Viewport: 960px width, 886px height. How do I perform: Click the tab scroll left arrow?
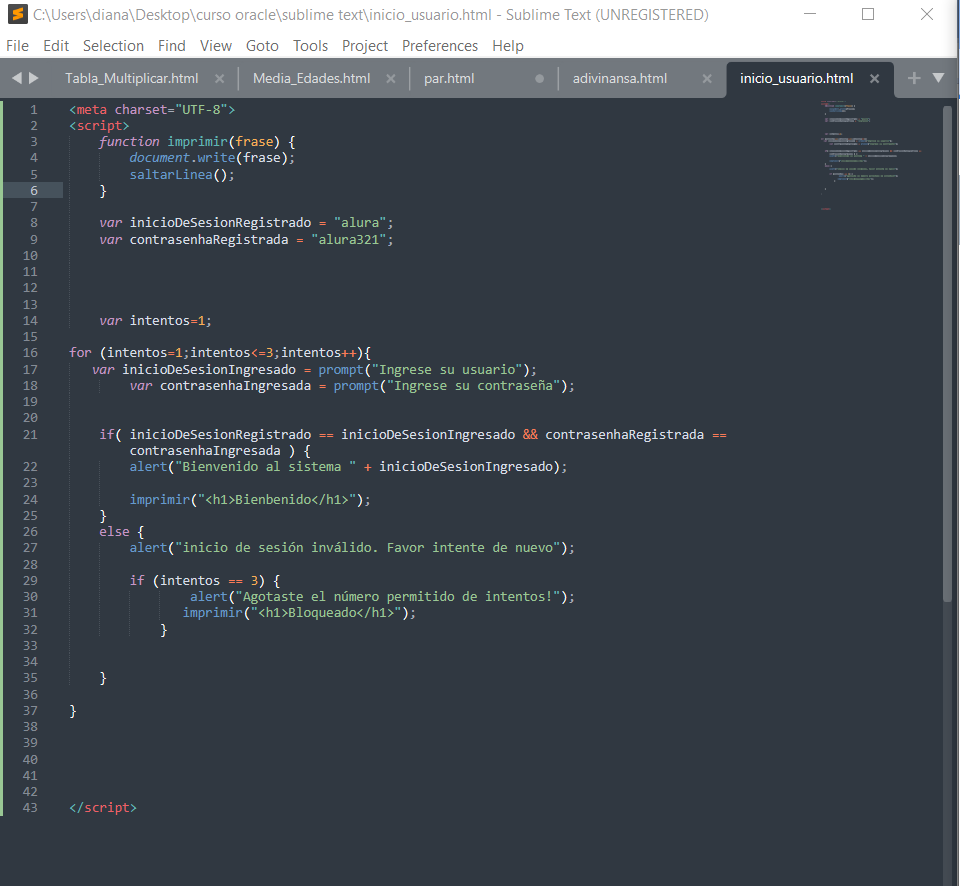[x=16, y=78]
